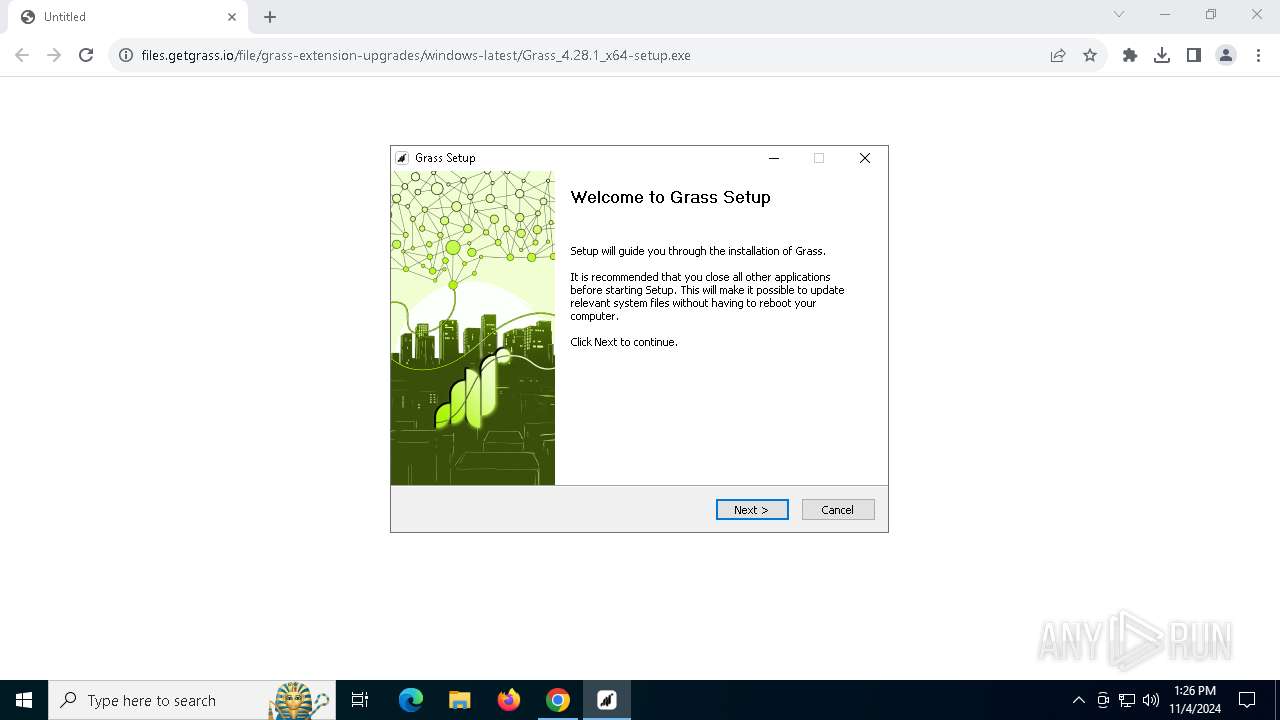Switch to Grass installer on taskbar
The image size is (1280, 720).
pyautogui.click(x=607, y=700)
